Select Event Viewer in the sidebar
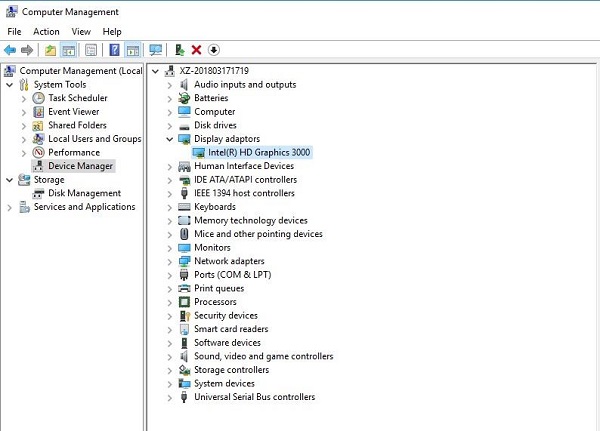This screenshot has width=600, height=431. coord(73,112)
